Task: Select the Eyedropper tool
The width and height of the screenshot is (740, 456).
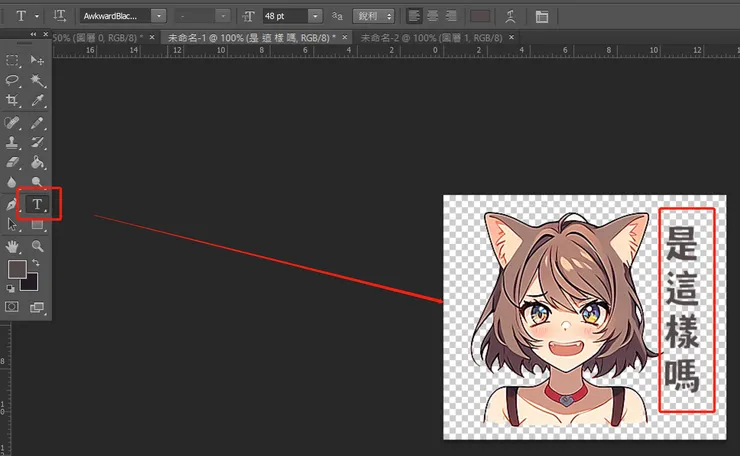Action: (x=37, y=100)
